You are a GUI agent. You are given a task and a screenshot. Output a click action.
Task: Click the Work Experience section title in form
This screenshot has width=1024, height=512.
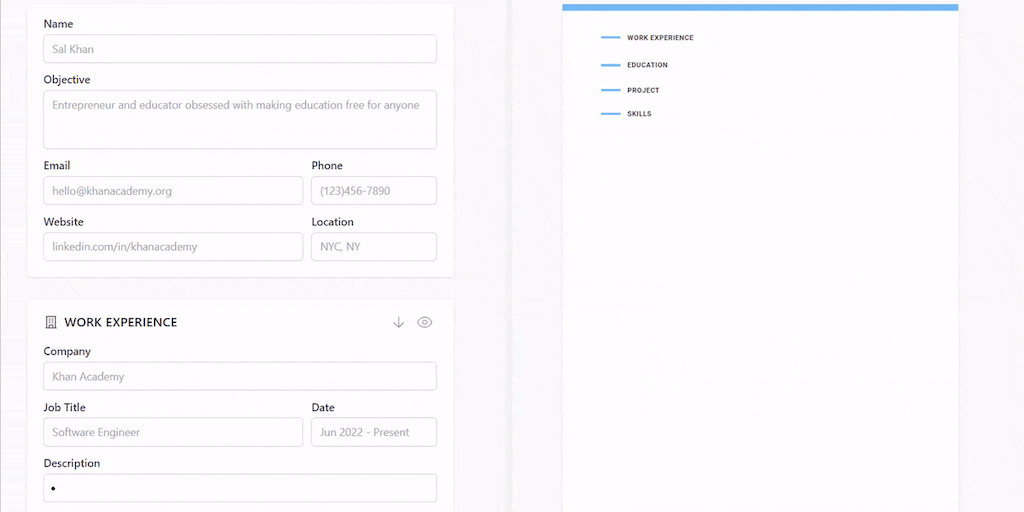[120, 322]
